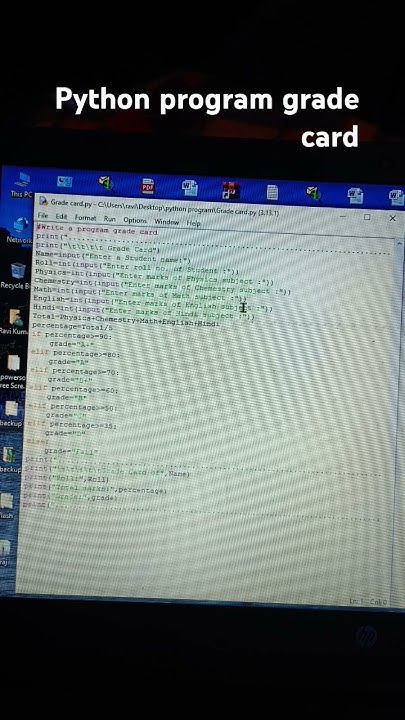The width and height of the screenshot is (405, 720).
Task: Click the Grade card.py title bar text
Action: (164, 207)
